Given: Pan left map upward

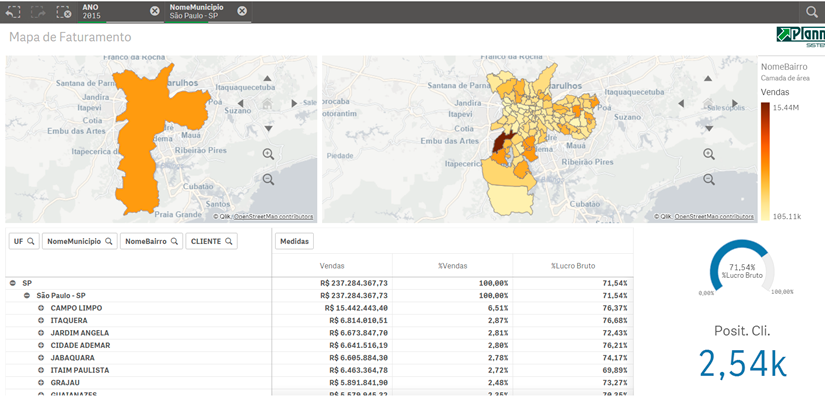Looking at the screenshot, I should 268,78.
